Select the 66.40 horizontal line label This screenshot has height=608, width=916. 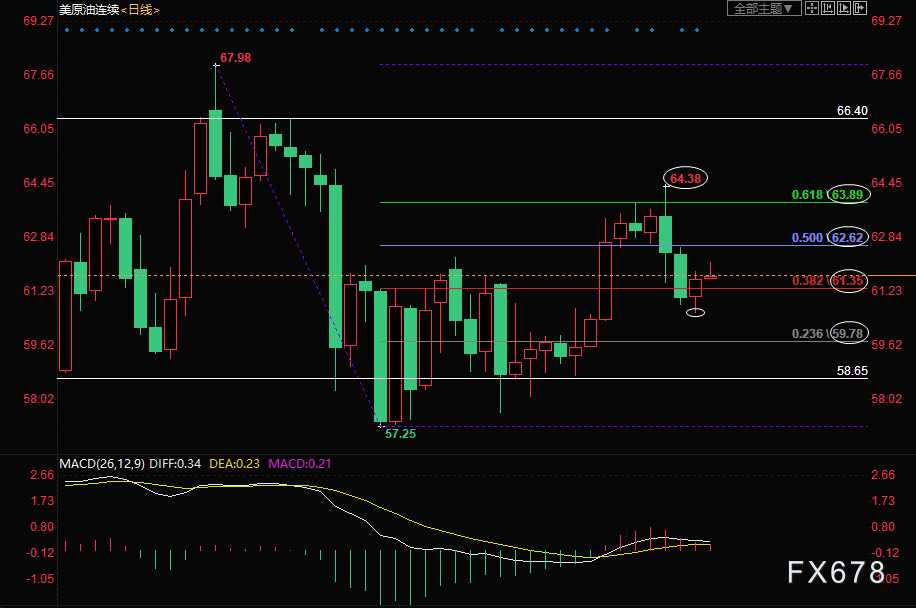852,111
